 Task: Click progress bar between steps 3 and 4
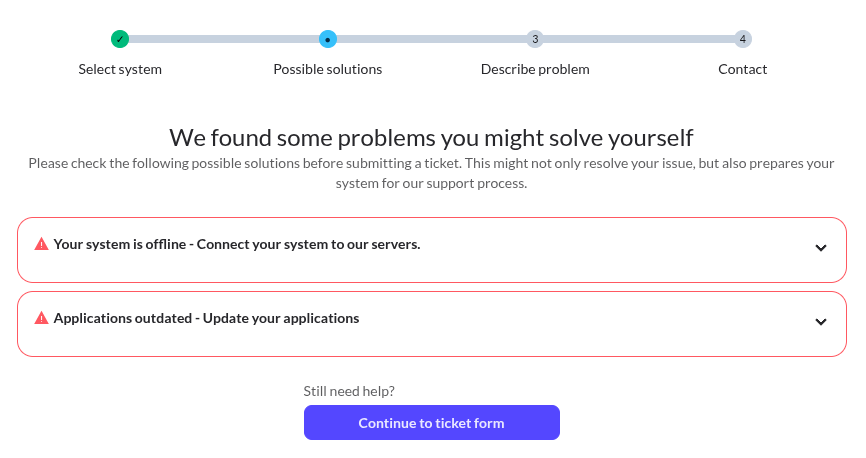(x=638, y=39)
